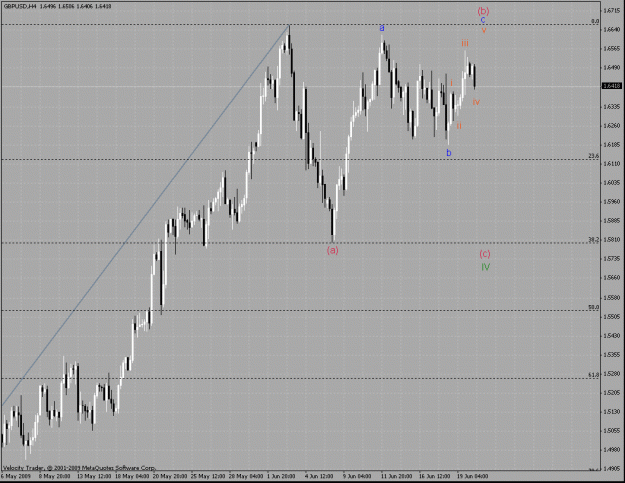Select the red (c) wave label
The width and height of the screenshot is (625, 483).
click(x=485, y=254)
